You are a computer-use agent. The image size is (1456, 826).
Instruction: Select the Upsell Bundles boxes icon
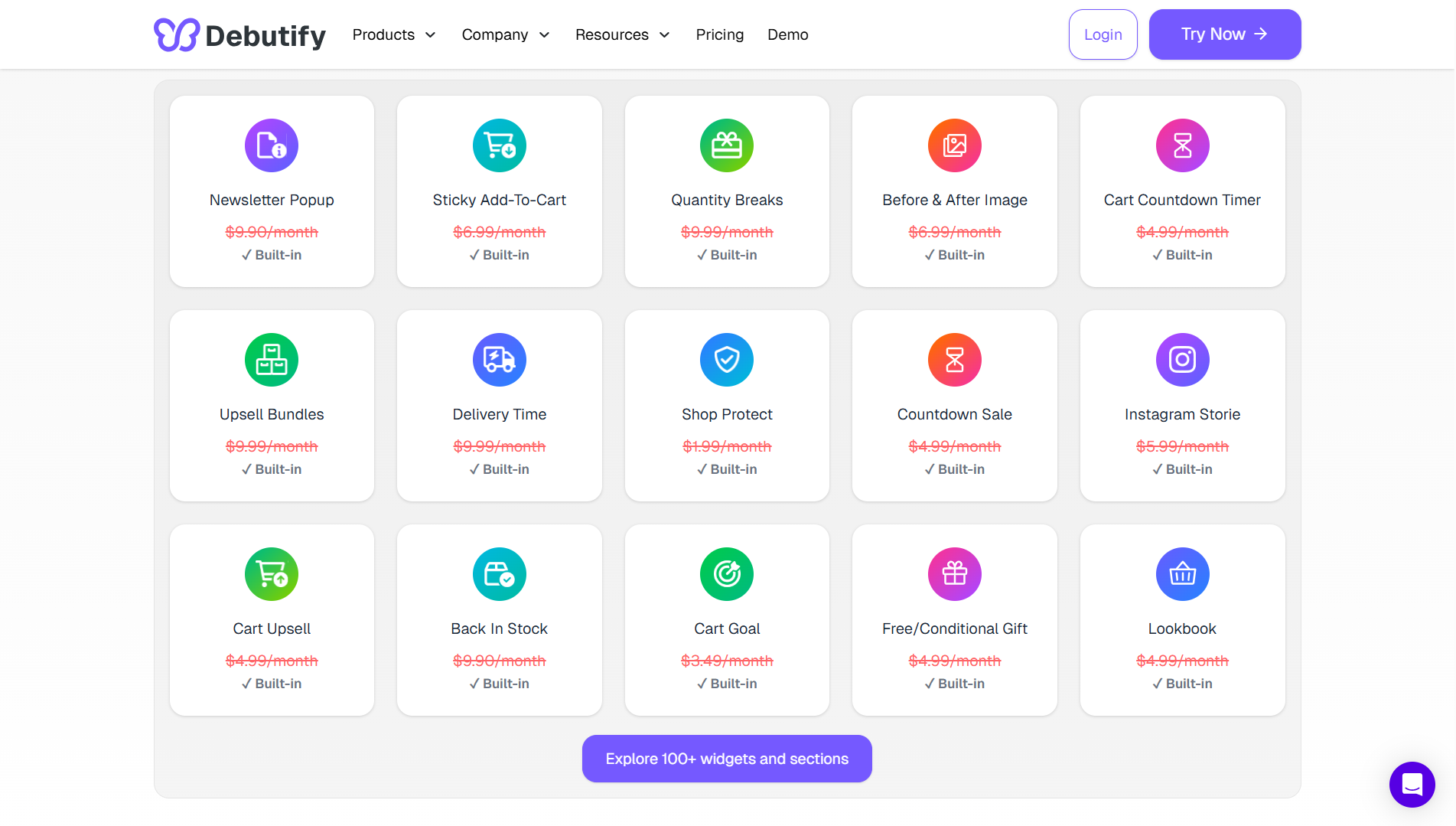click(x=272, y=360)
